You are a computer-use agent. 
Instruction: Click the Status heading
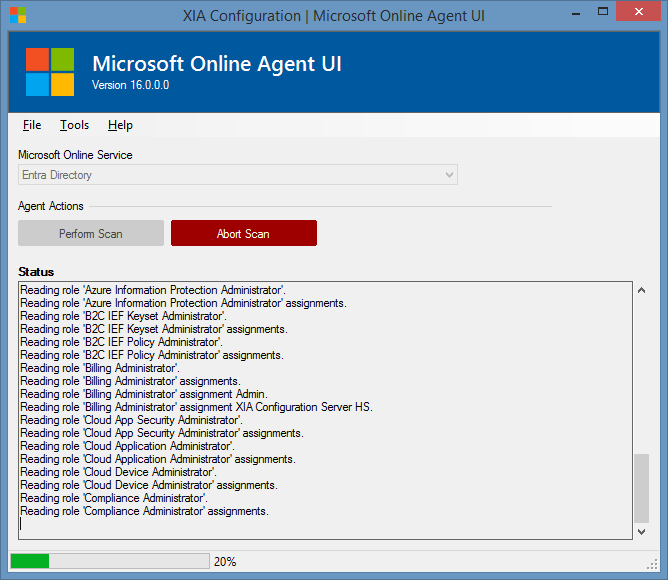click(x=36, y=272)
